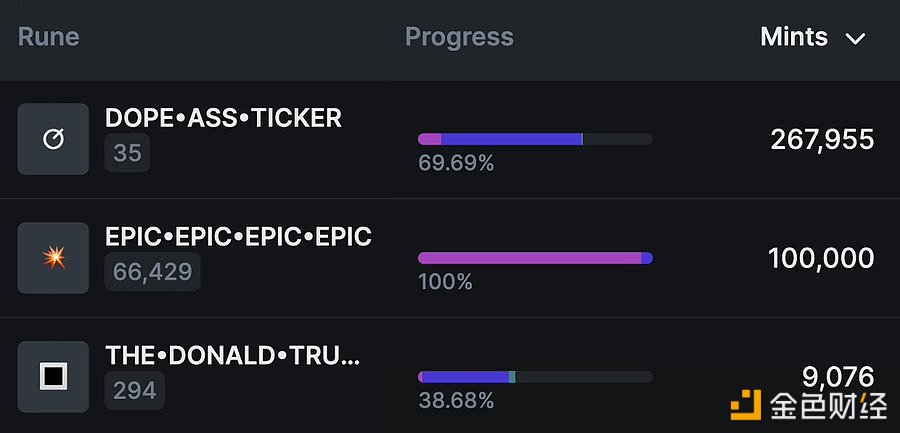This screenshot has height=433, width=900.
Task: Expand the Mints sort chevron
Action: pos(855,39)
